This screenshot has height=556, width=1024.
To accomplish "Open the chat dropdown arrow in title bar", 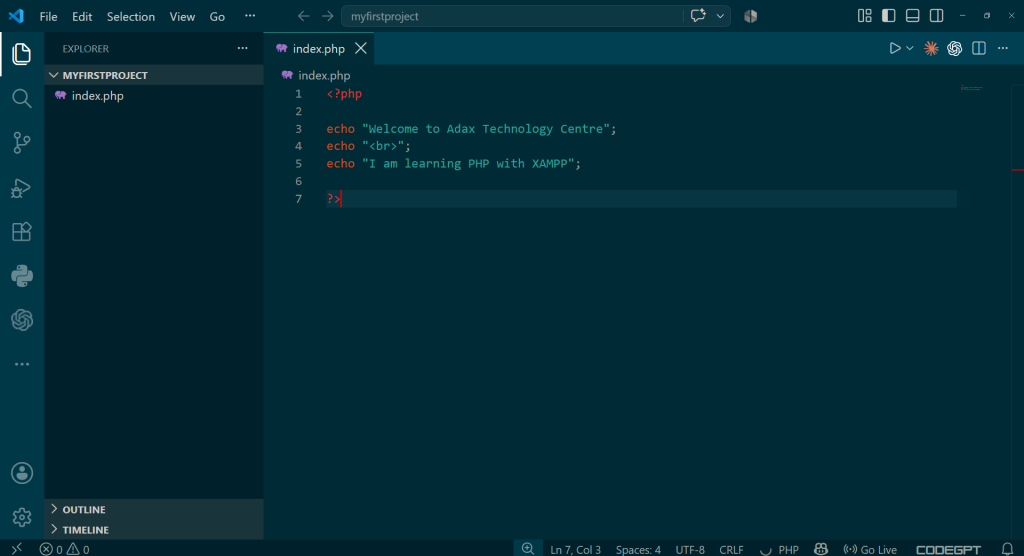I will tap(720, 16).
